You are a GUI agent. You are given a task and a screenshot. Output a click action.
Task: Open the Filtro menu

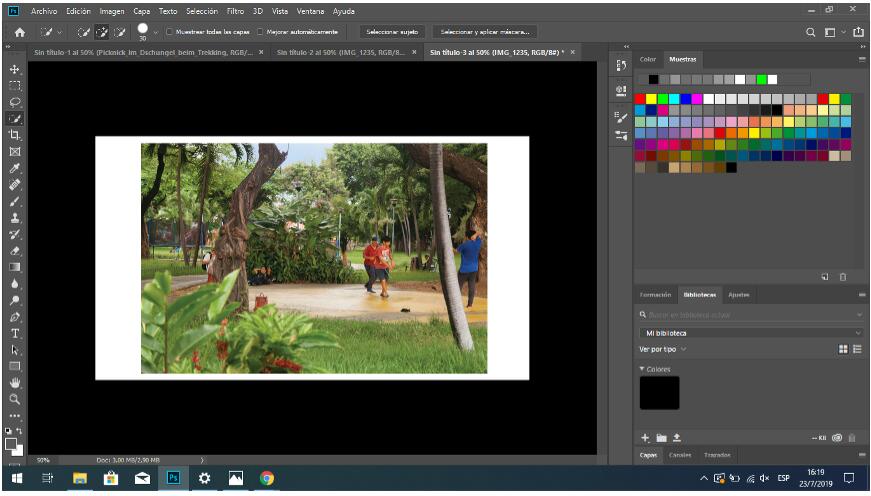235,11
